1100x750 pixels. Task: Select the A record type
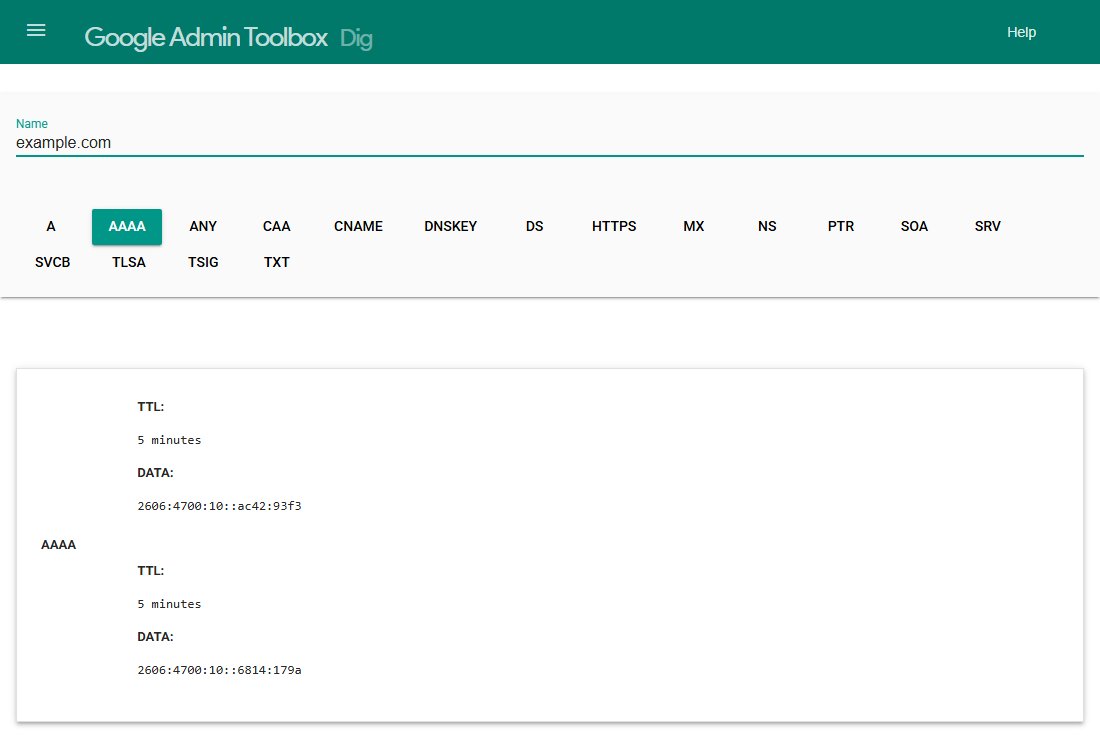[x=51, y=227]
